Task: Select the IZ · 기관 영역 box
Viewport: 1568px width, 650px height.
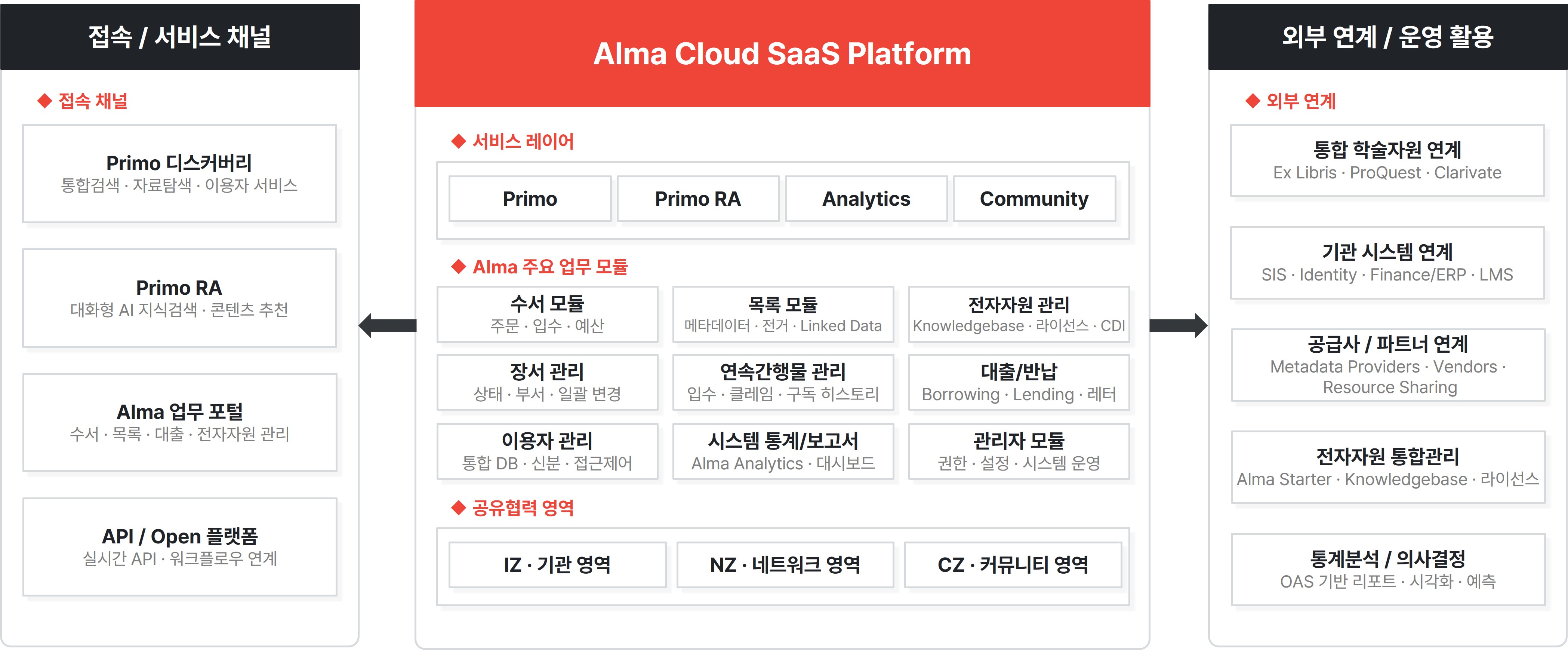Action: [558, 565]
